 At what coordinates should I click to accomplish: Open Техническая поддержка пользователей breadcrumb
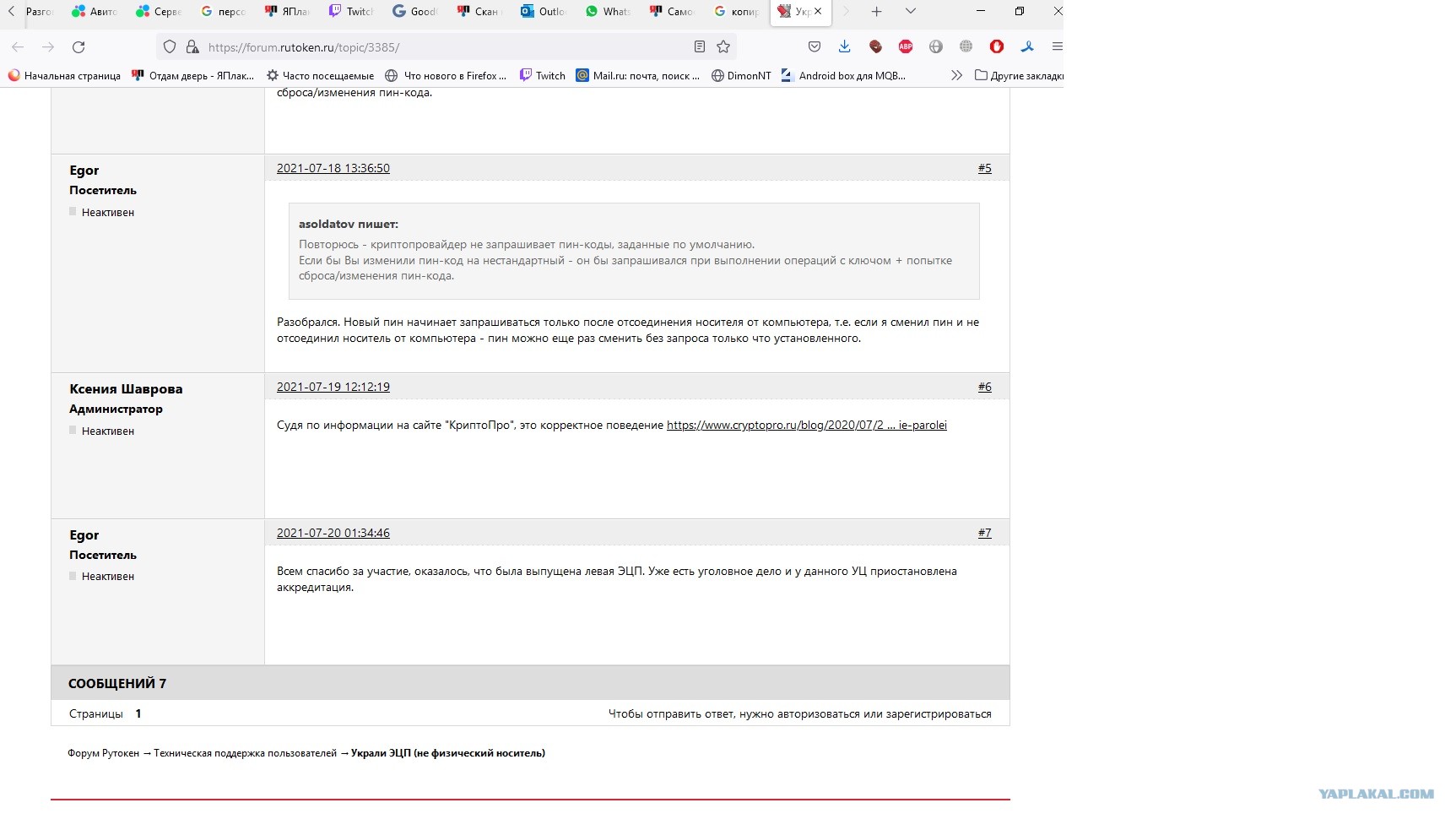245,753
